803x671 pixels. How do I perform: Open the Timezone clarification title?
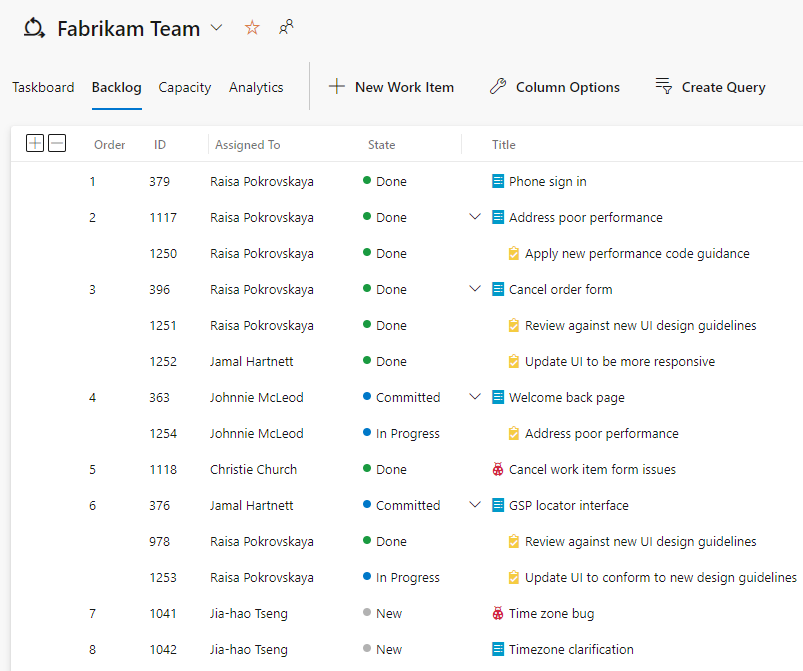pos(571,649)
